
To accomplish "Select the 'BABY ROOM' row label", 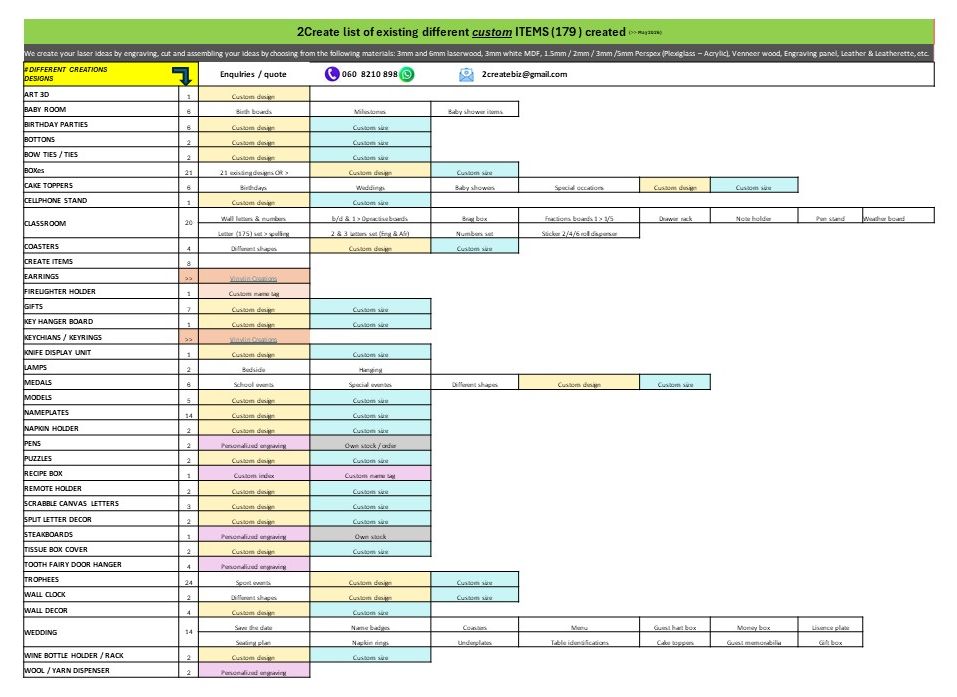I will [101, 109].
